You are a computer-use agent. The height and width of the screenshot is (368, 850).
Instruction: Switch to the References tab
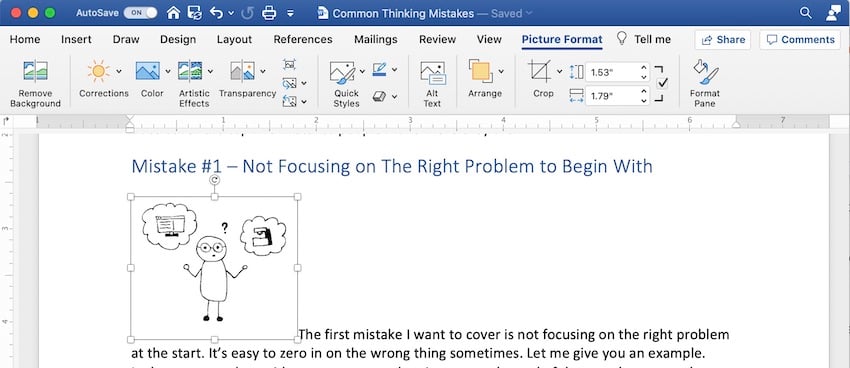pyautogui.click(x=303, y=39)
